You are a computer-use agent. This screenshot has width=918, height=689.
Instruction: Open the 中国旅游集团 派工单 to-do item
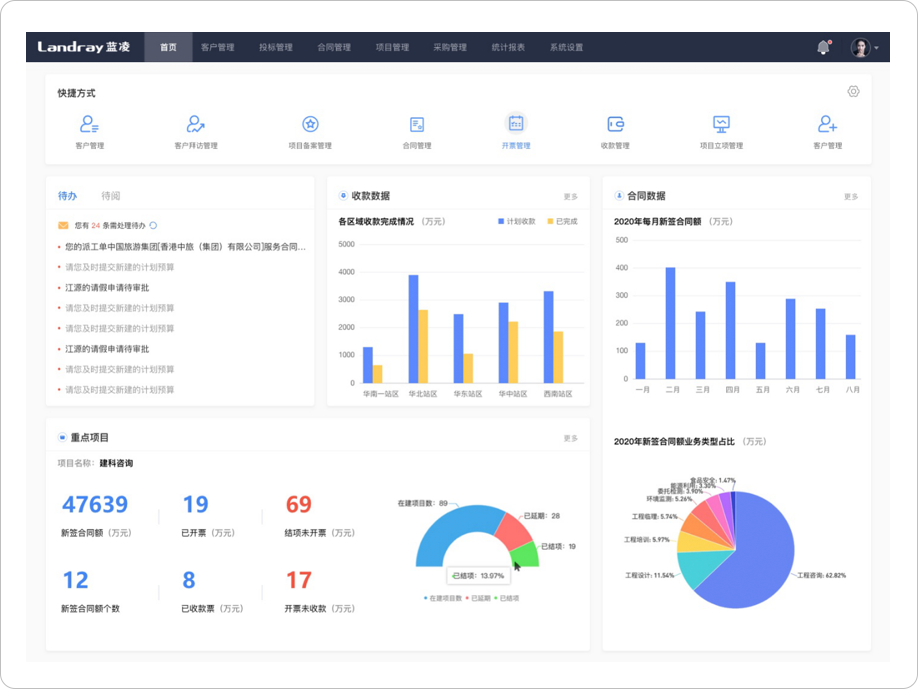pos(185,246)
